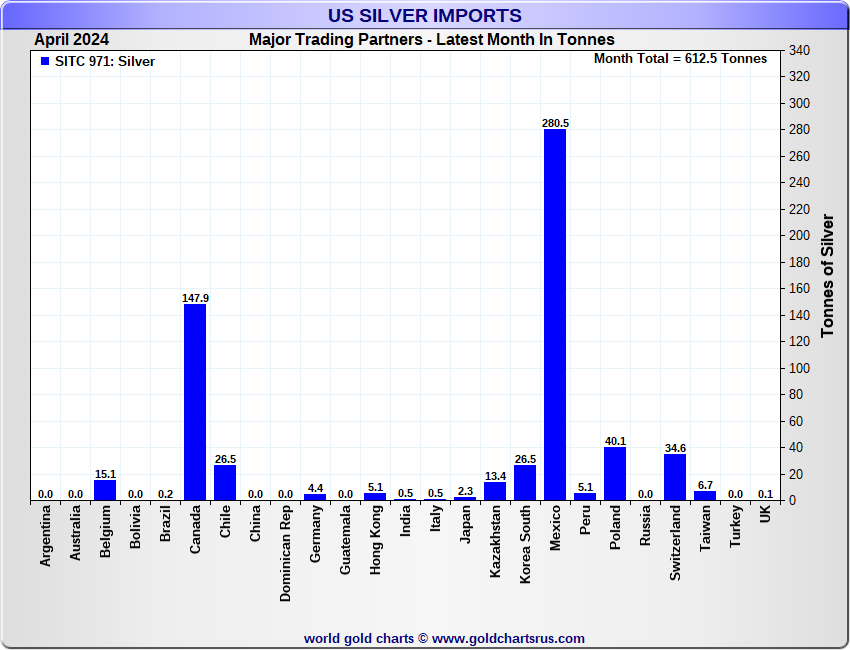Click the Tonnes of Silver axis title

coord(827,275)
